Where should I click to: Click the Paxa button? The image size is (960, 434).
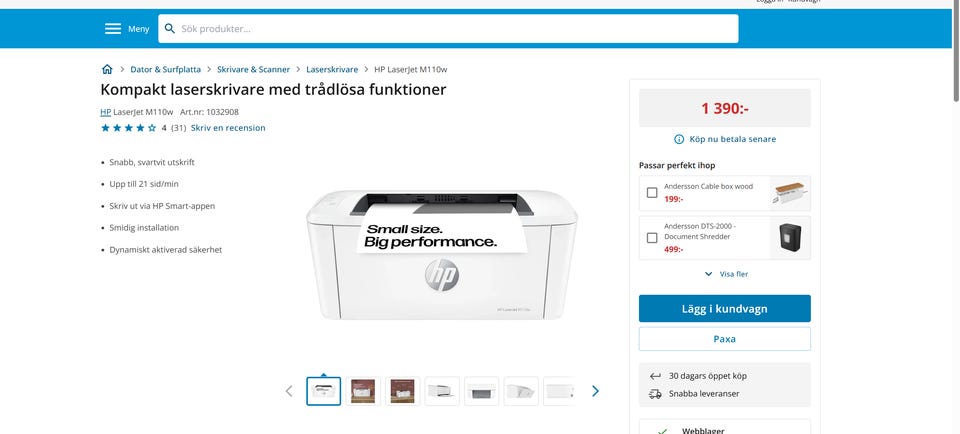click(x=724, y=339)
